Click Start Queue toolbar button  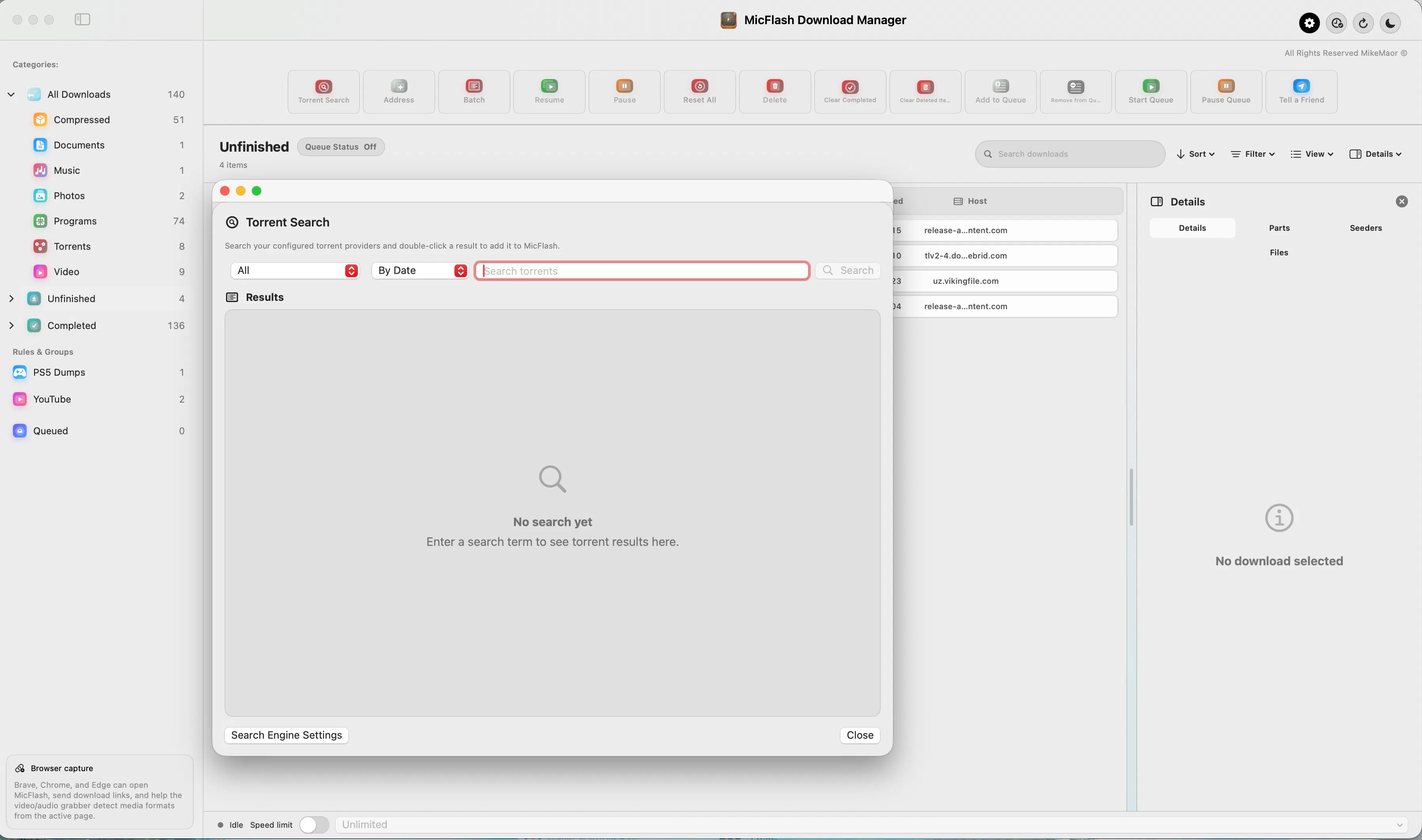(x=1151, y=92)
